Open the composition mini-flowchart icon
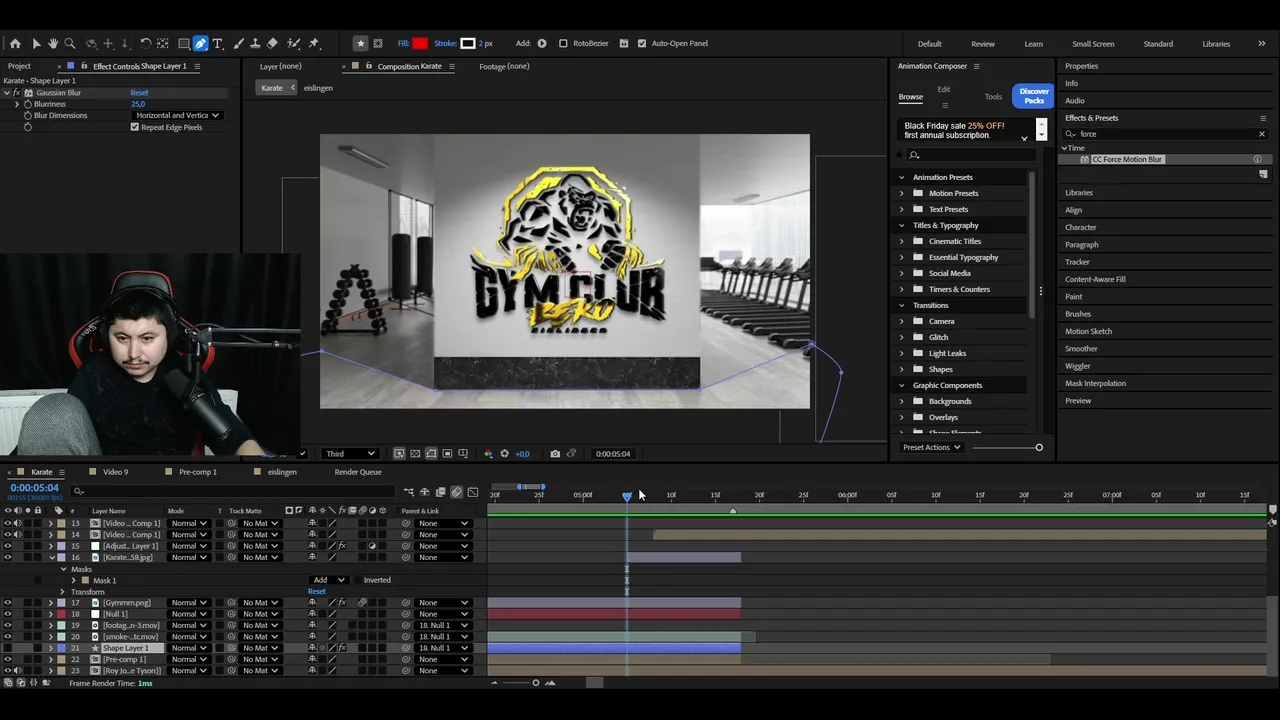Screen dimensions: 1280x720 tap(408, 492)
